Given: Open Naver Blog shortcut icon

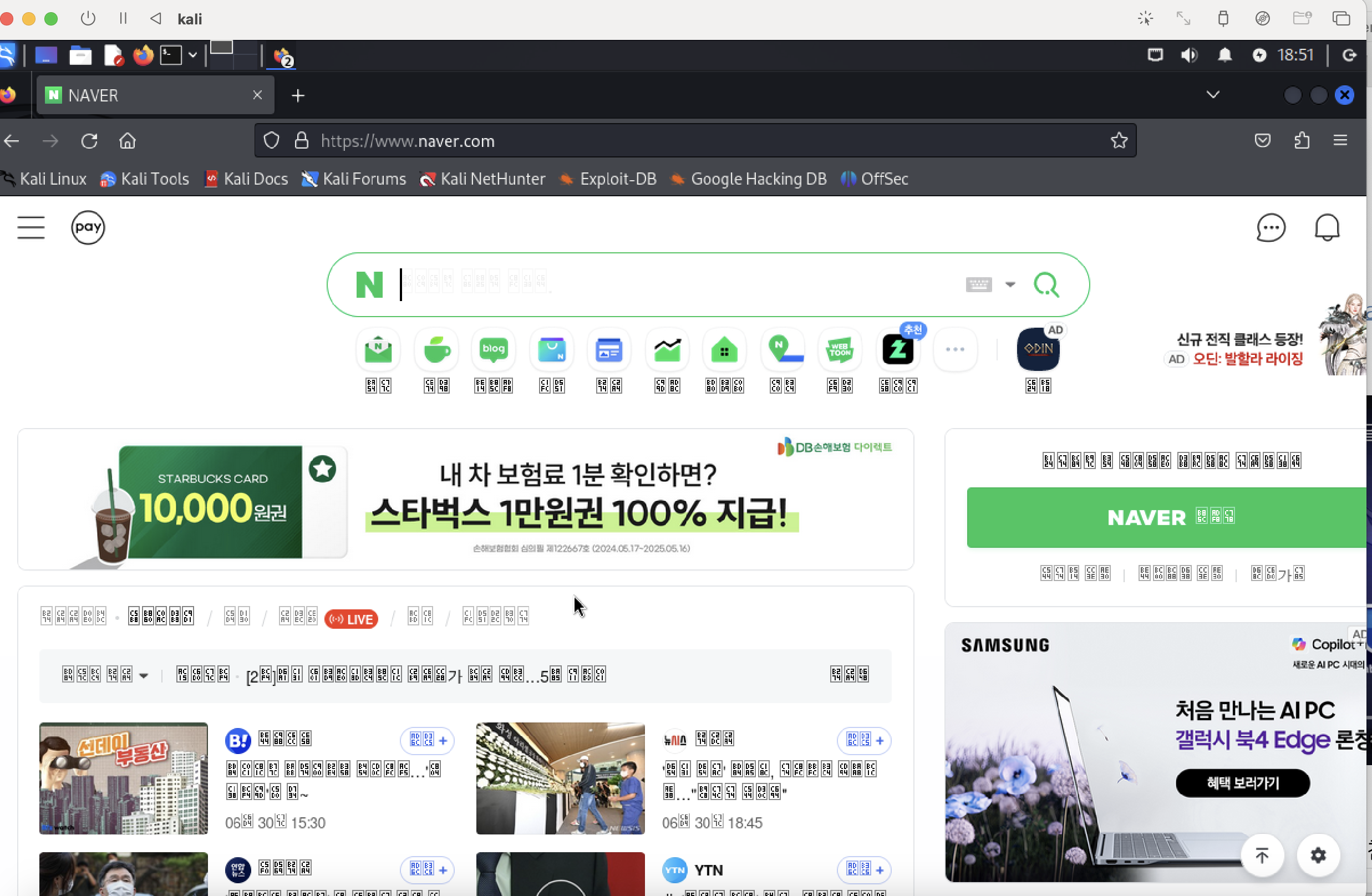Looking at the screenshot, I should point(494,349).
